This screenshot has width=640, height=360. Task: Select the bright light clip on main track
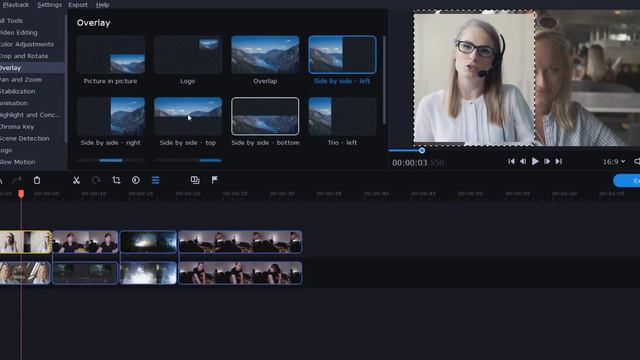point(148,273)
